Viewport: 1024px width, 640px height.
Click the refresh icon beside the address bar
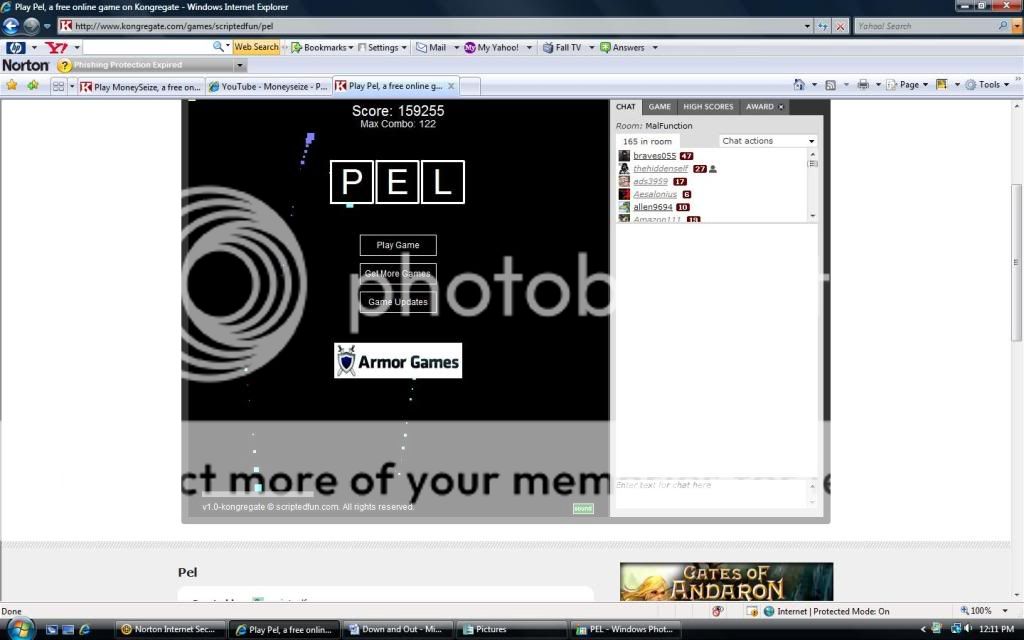(x=823, y=26)
